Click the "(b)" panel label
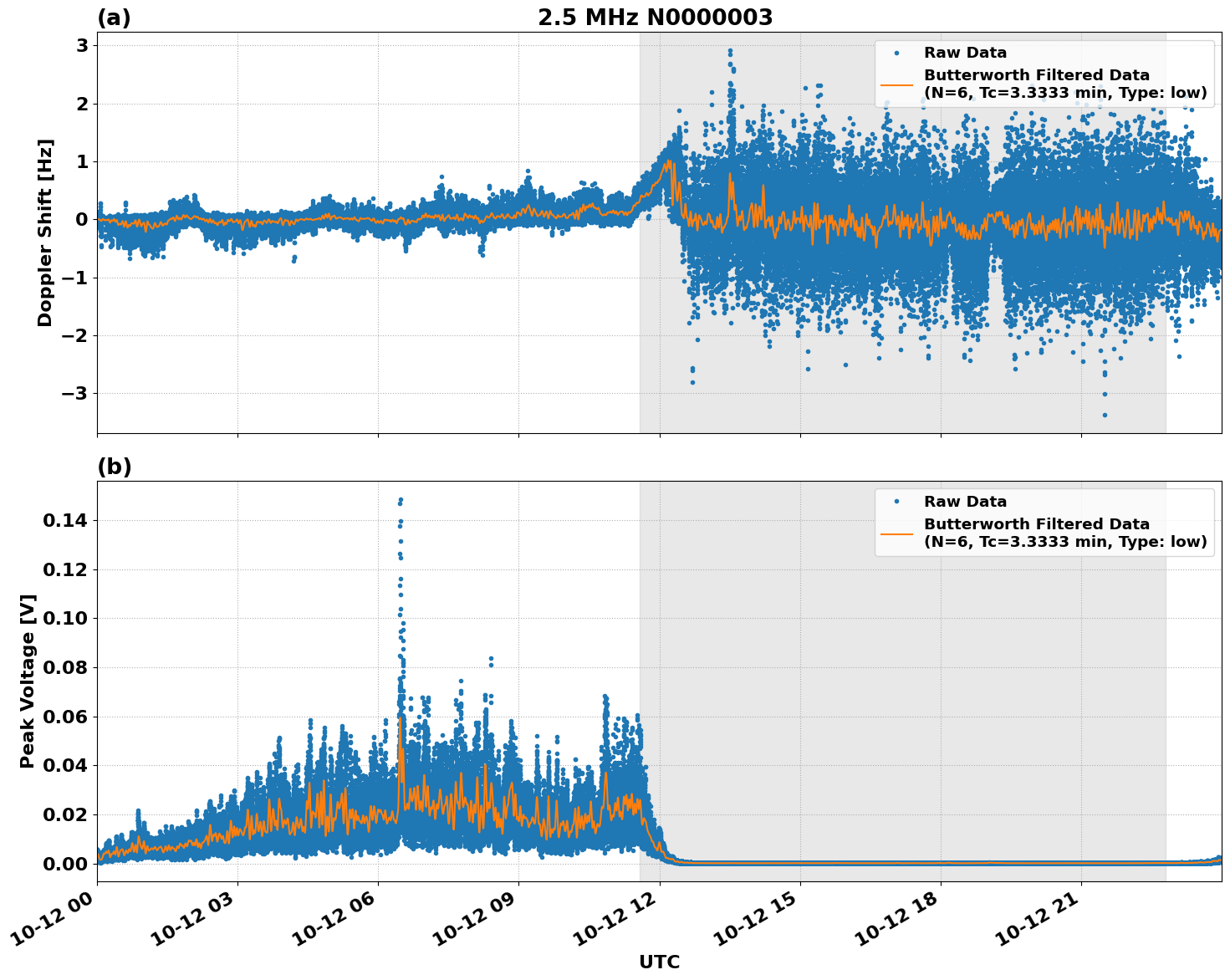Image resolution: width=1230 pixels, height=980 pixels. coord(114,467)
